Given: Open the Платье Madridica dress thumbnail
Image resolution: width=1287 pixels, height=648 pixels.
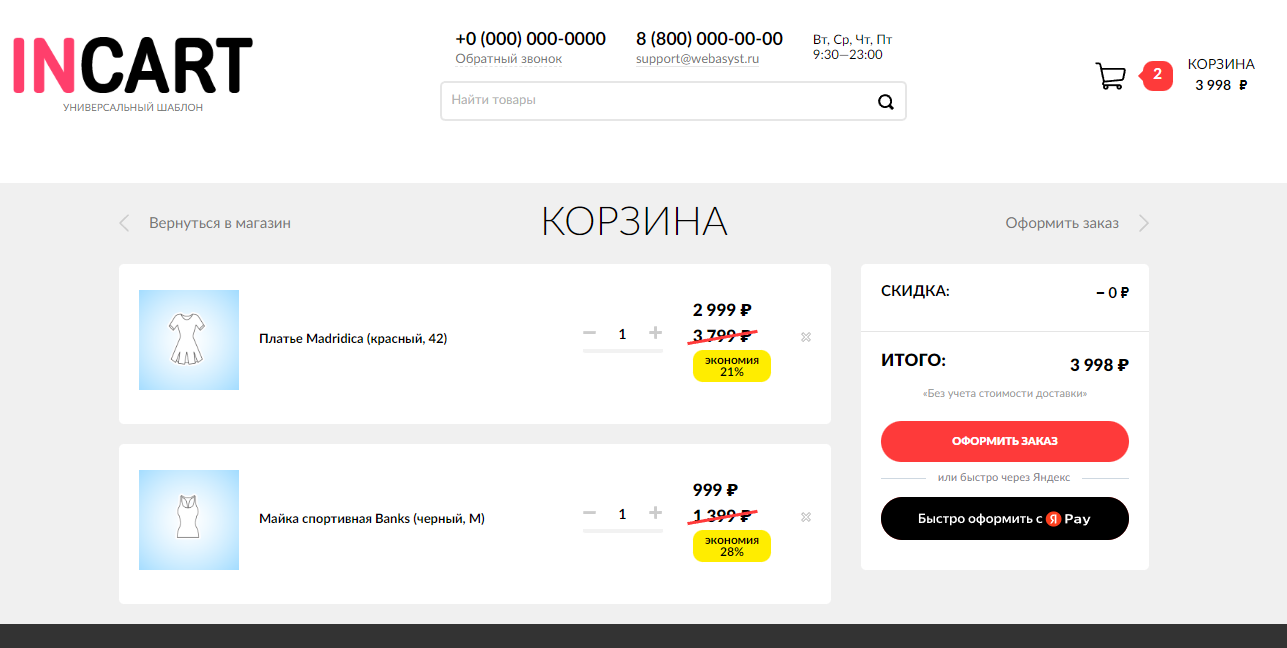Looking at the screenshot, I should [x=189, y=340].
